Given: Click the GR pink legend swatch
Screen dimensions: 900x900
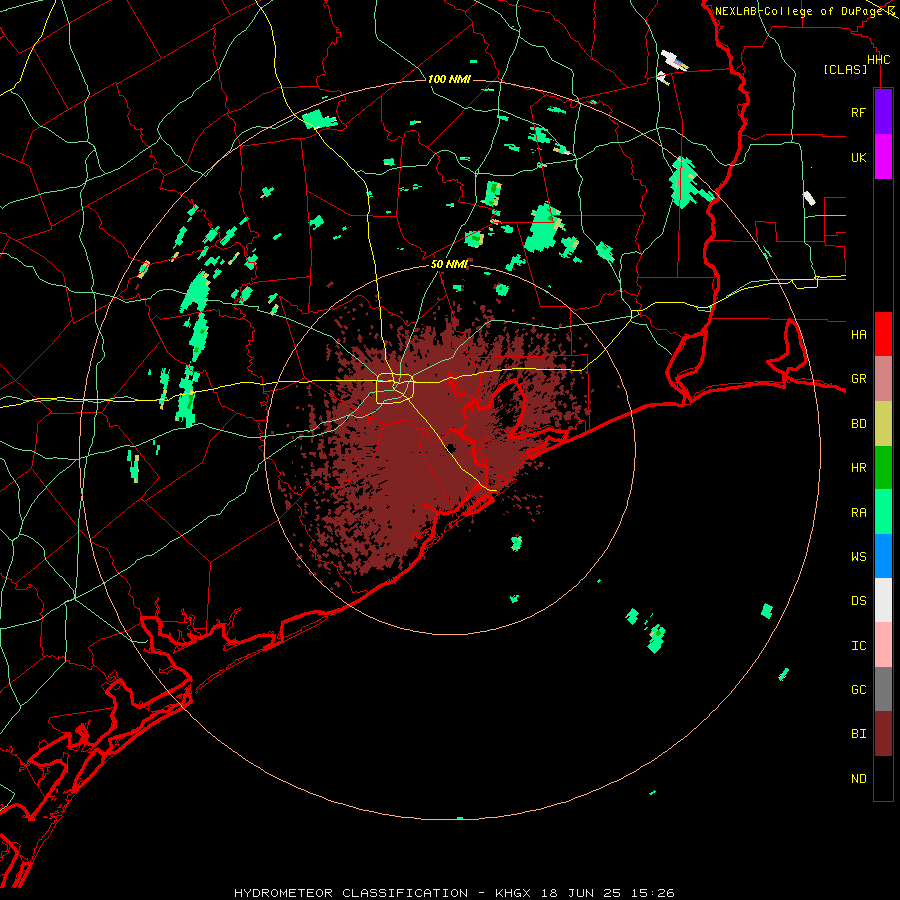Looking at the screenshot, I should point(883,379).
